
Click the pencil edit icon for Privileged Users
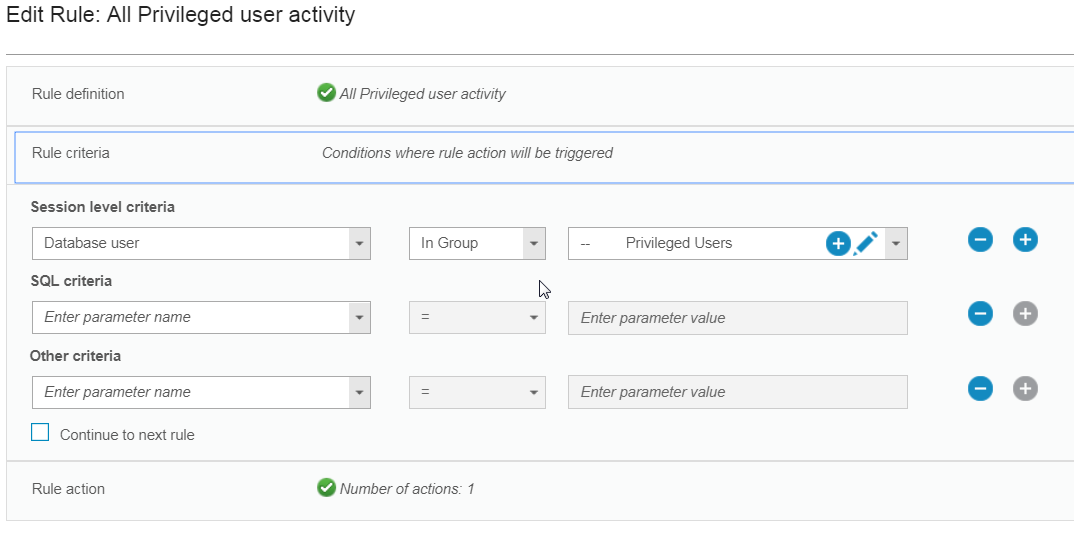[x=866, y=243]
